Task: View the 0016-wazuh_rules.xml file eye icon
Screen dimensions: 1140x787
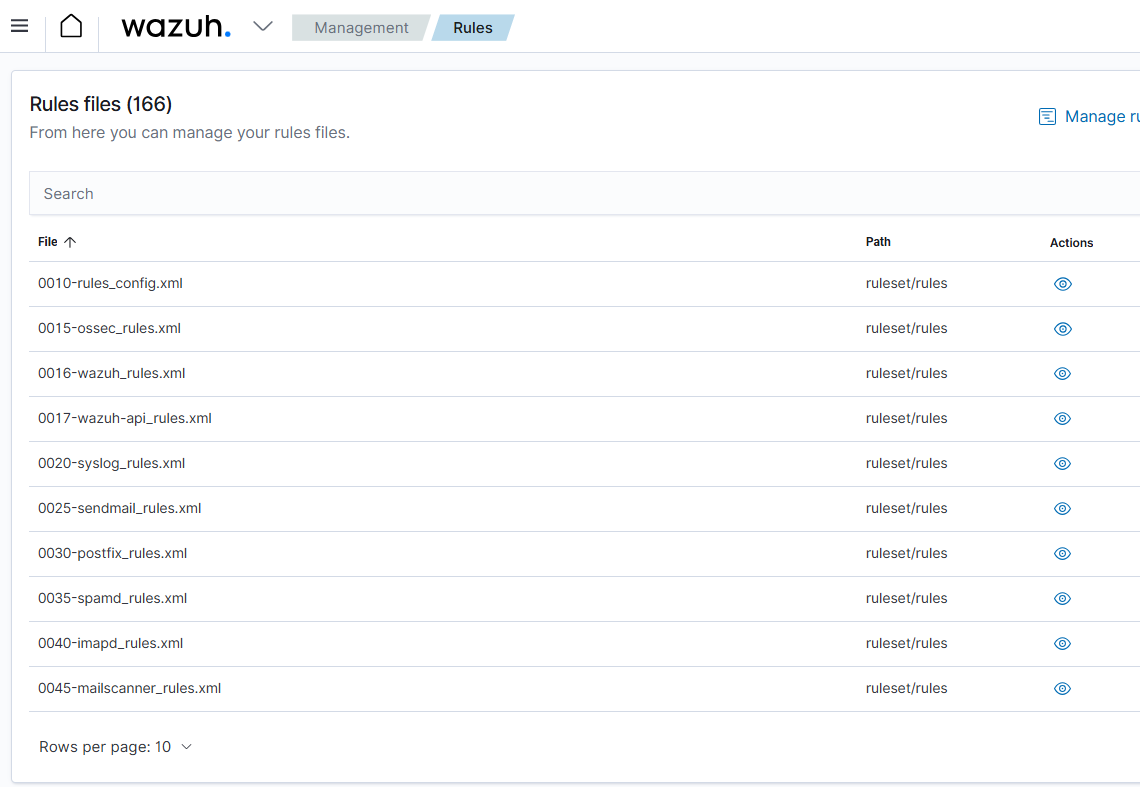Action: click(x=1062, y=374)
